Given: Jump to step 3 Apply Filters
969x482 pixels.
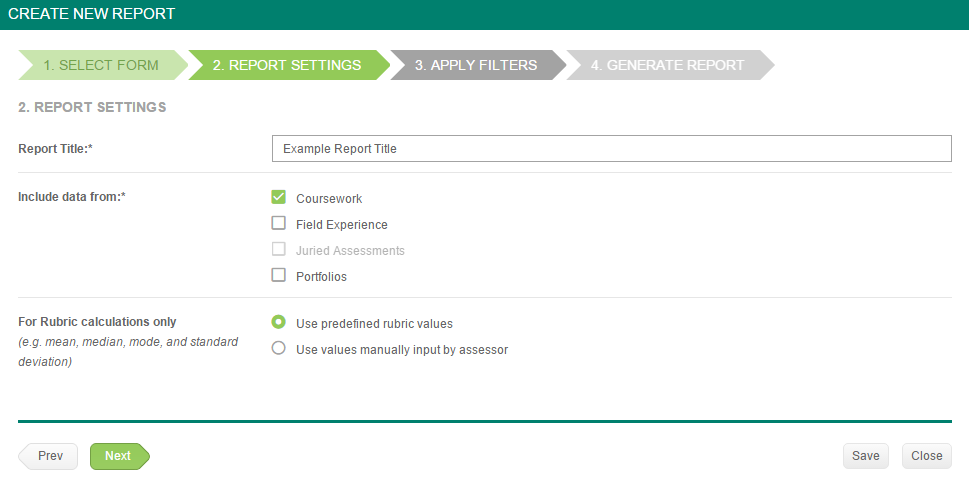Looking at the screenshot, I should point(476,65).
